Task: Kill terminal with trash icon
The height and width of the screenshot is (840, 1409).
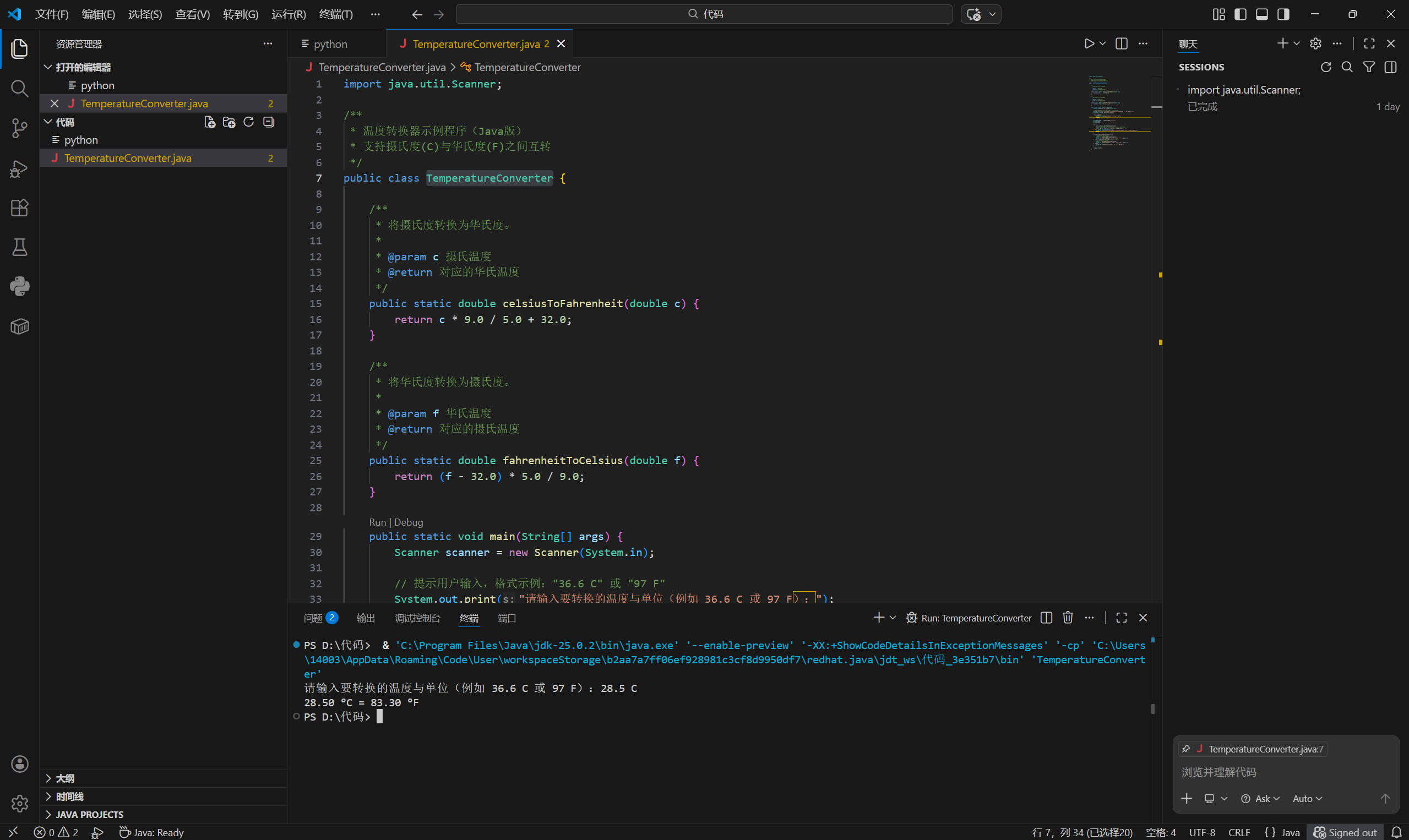Action: point(1068,618)
